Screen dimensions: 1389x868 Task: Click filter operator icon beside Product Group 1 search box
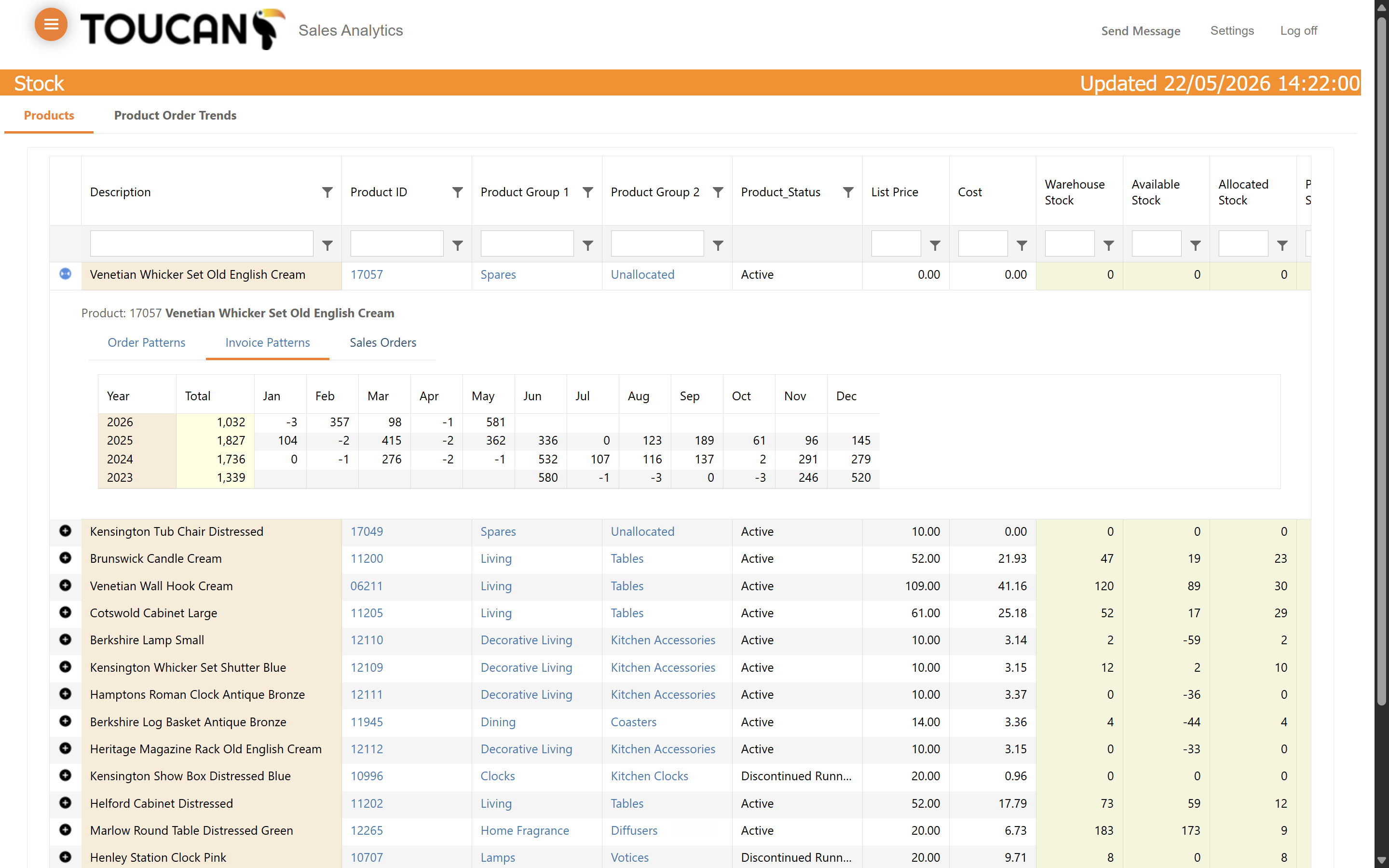588,245
